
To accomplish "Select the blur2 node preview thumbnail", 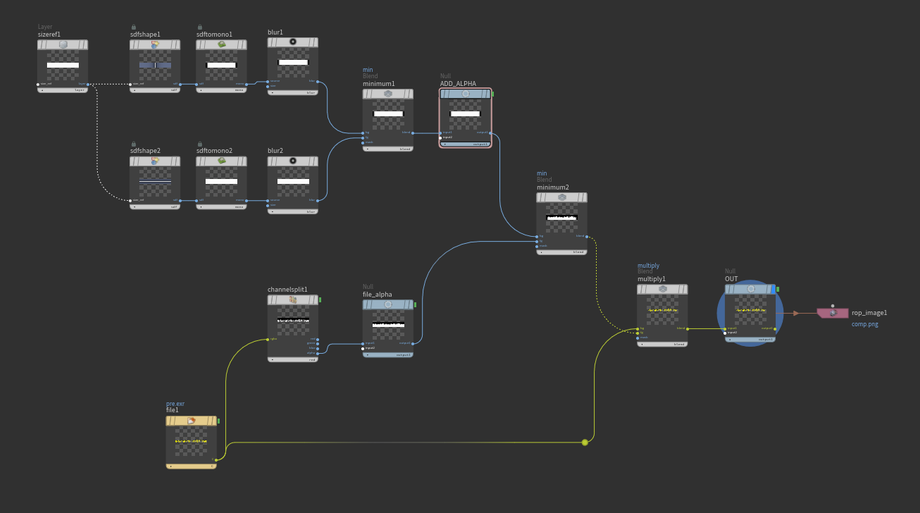I will click(x=293, y=181).
